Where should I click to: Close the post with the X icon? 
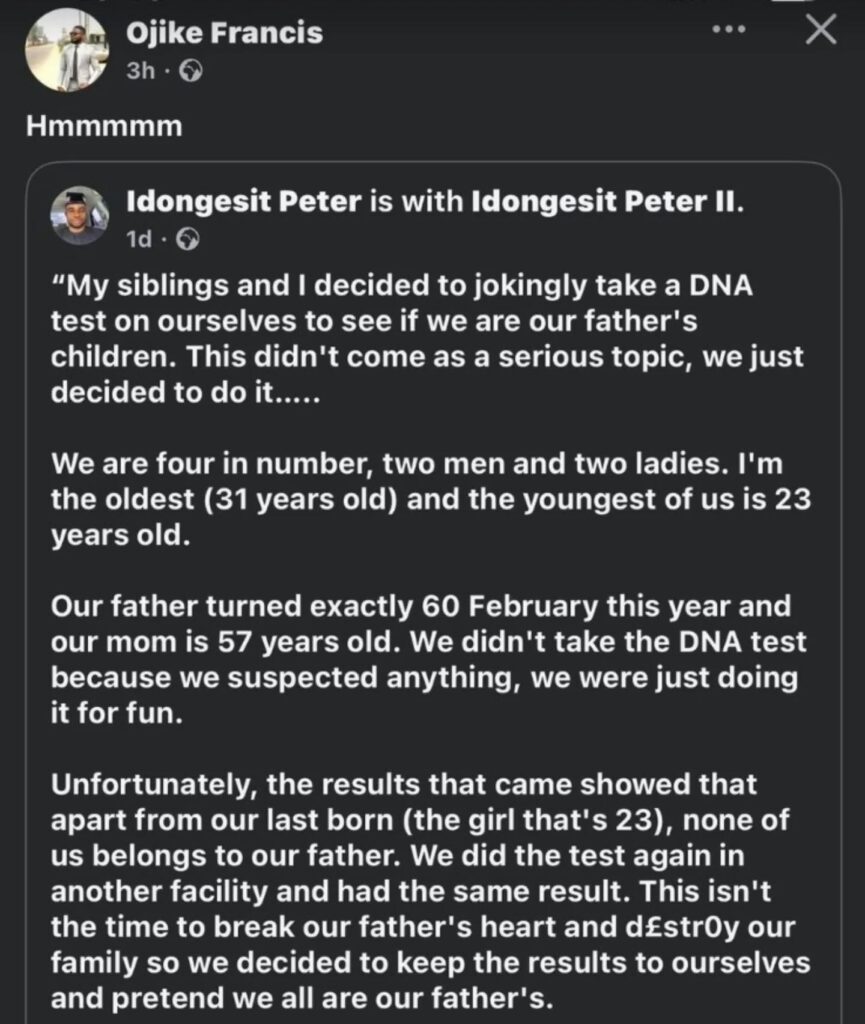click(821, 30)
